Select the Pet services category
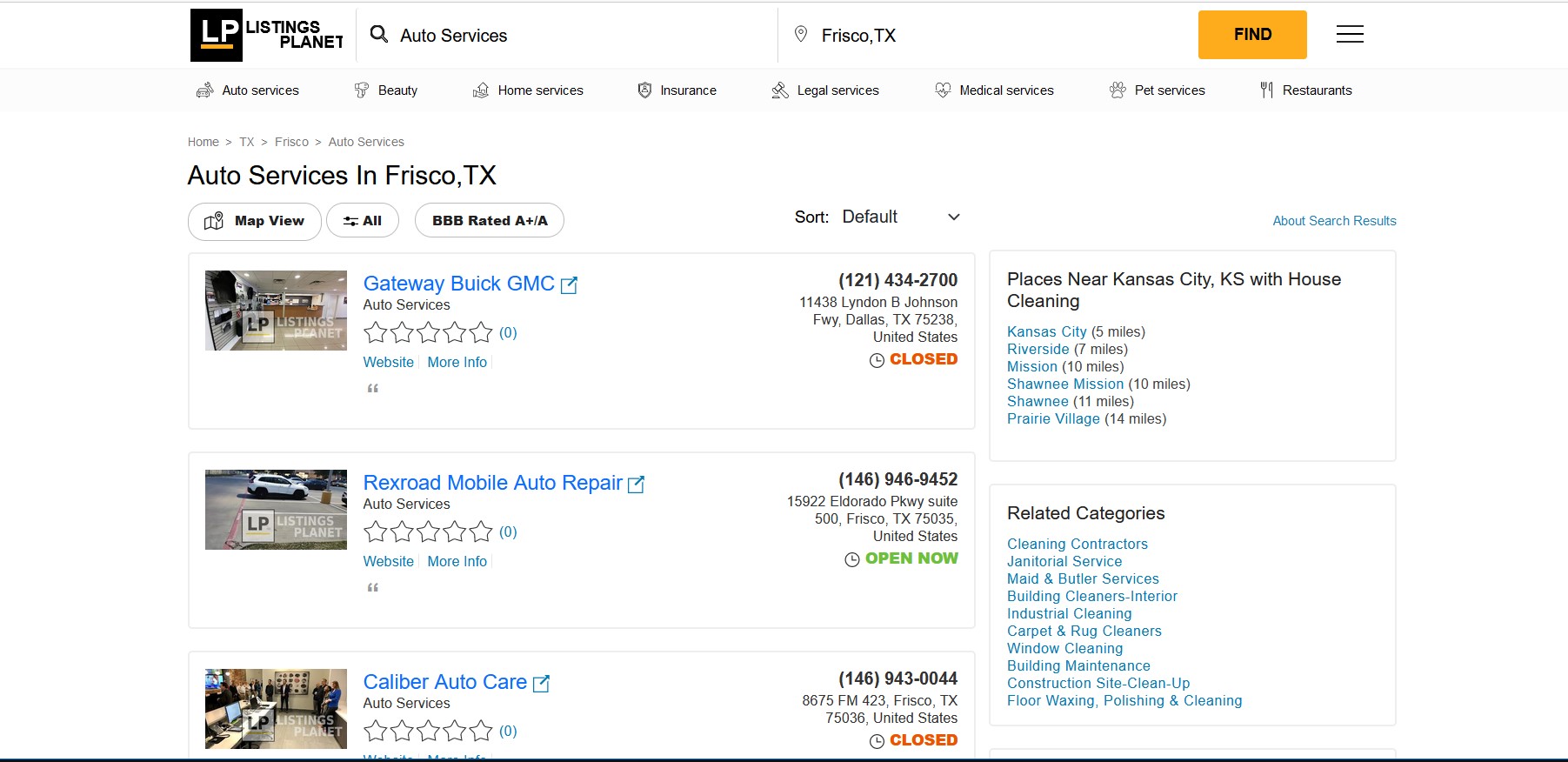 pos(1158,90)
